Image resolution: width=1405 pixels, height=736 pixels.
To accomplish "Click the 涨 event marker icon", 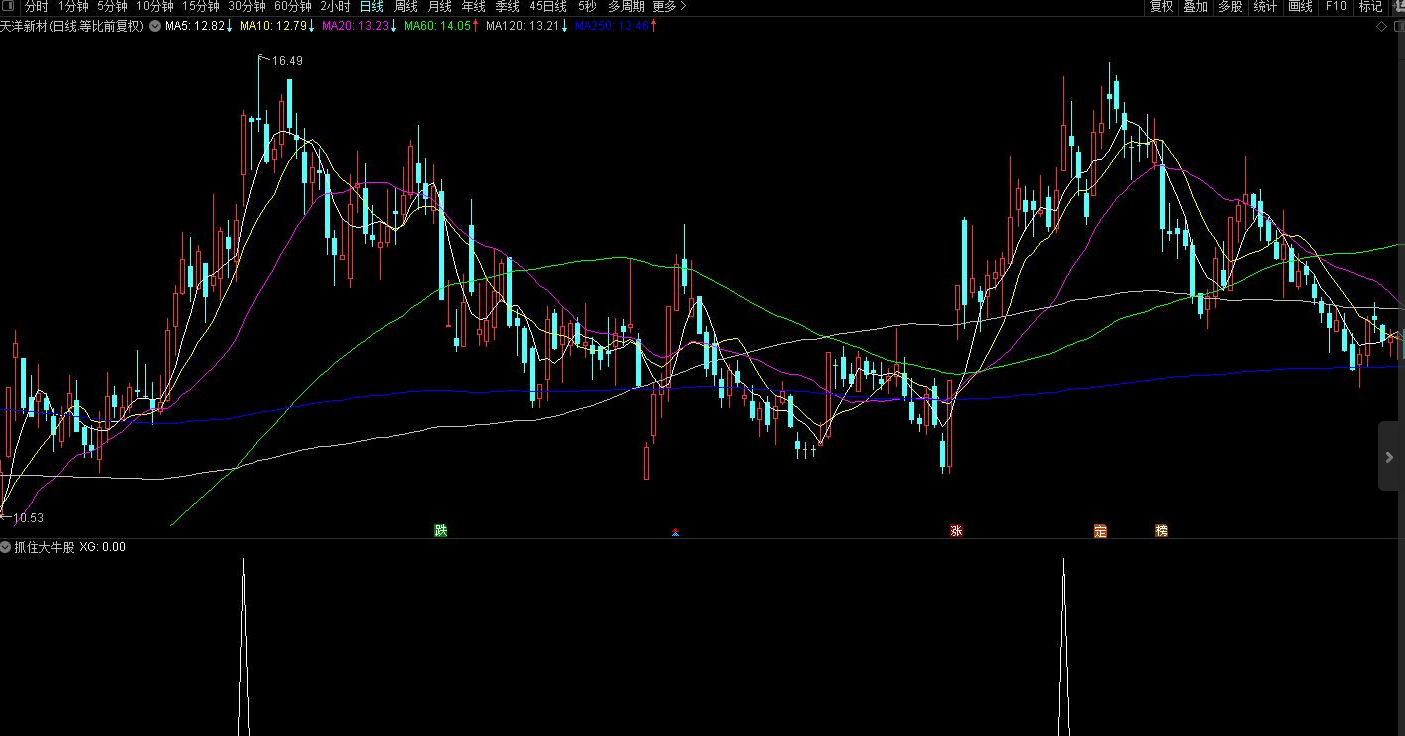I will (956, 530).
